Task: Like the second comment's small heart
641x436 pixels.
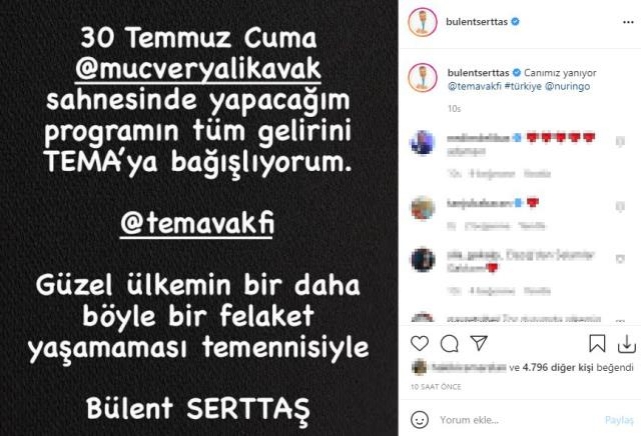Action: click(x=620, y=207)
